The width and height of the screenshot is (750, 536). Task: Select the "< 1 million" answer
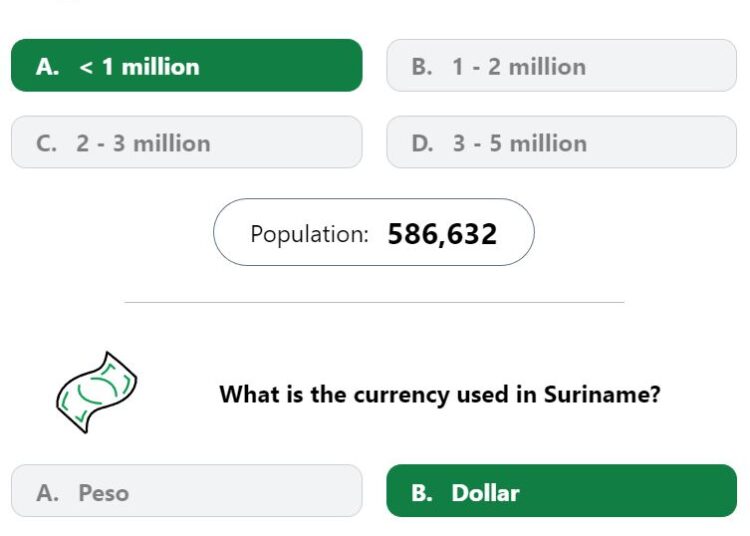[187, 66]
